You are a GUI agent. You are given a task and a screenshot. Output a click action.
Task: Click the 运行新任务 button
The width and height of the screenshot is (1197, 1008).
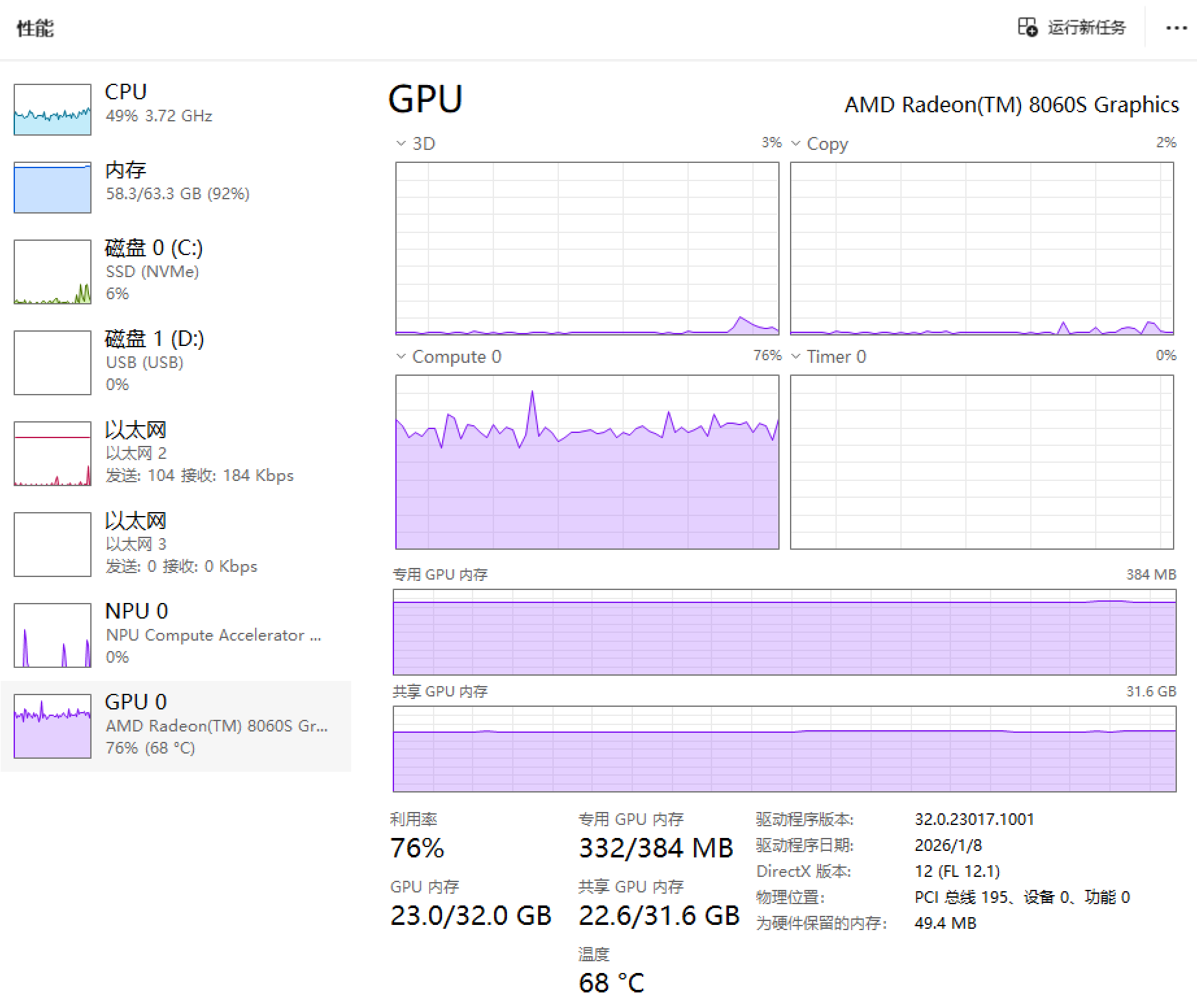(1087, 27)
